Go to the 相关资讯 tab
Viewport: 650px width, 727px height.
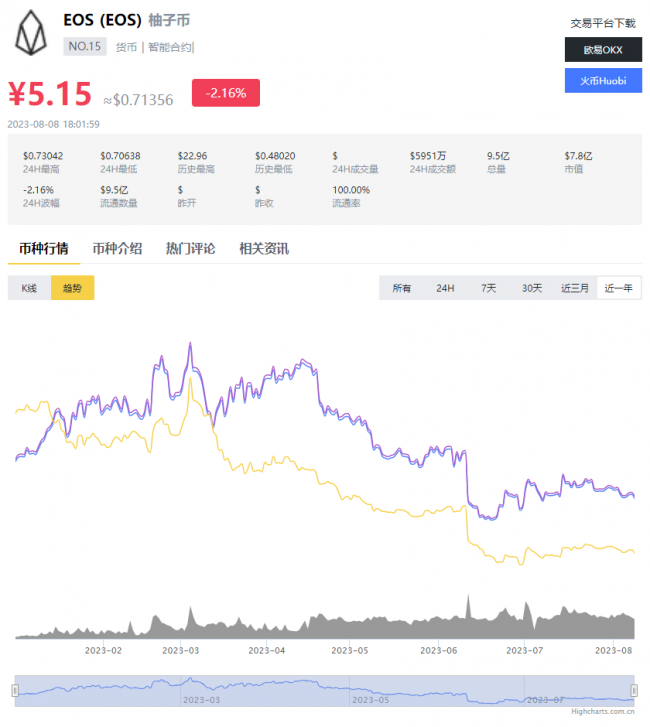click(264, 248)
